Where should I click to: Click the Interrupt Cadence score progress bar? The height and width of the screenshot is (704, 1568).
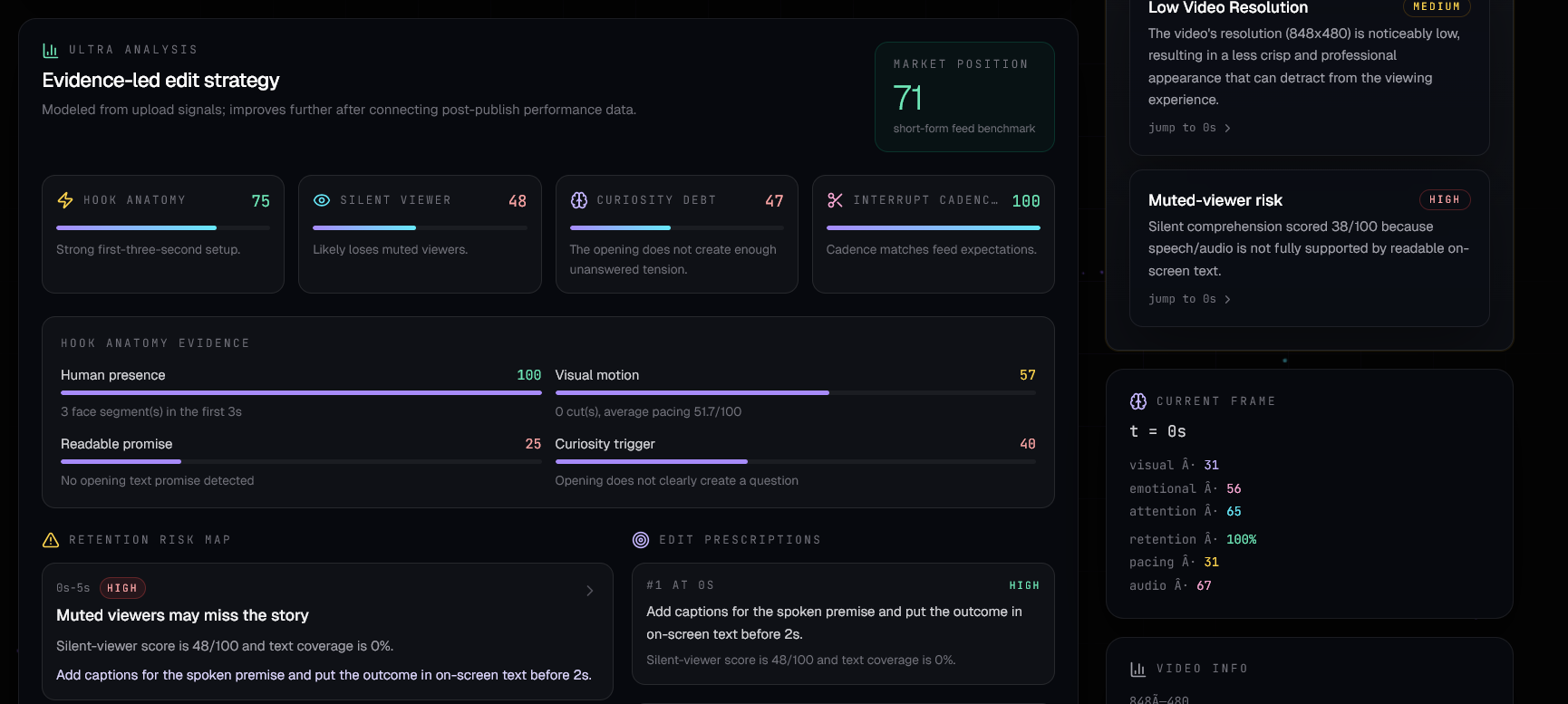934,227
